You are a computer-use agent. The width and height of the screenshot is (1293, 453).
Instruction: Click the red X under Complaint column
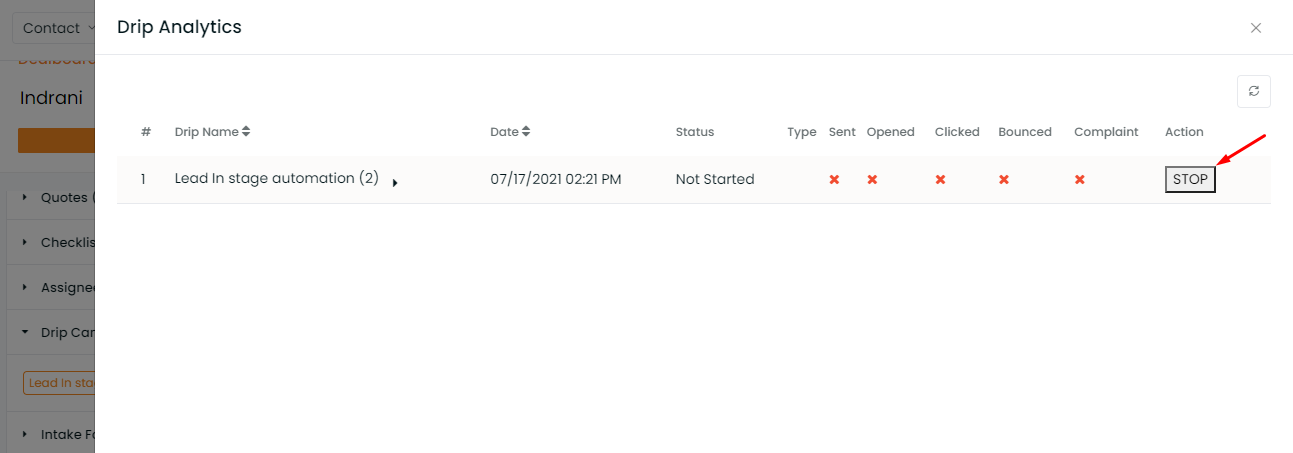click(x=1079, y=180)
